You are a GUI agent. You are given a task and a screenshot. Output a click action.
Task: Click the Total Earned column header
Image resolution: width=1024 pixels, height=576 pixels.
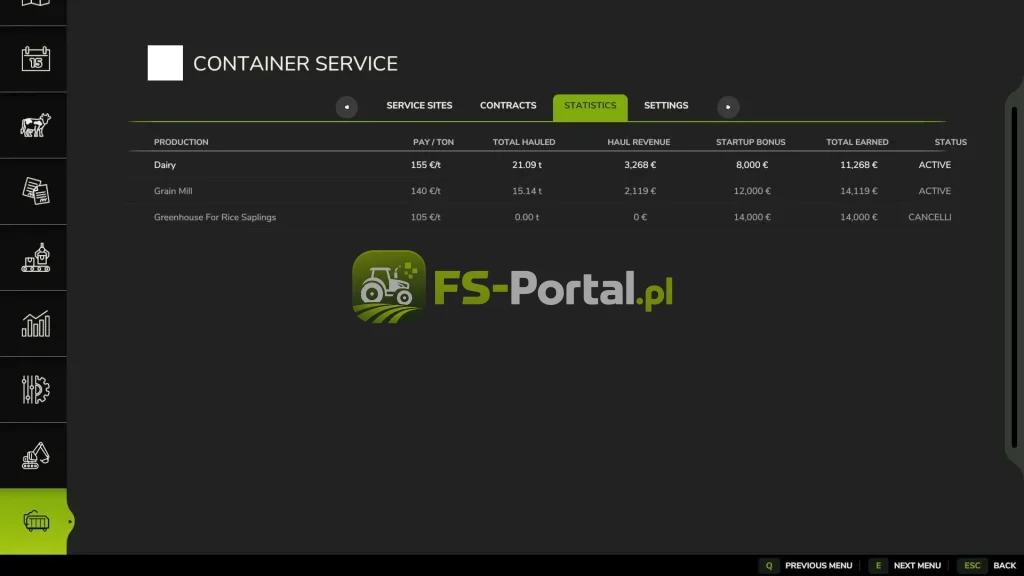[x=857, y=142]
